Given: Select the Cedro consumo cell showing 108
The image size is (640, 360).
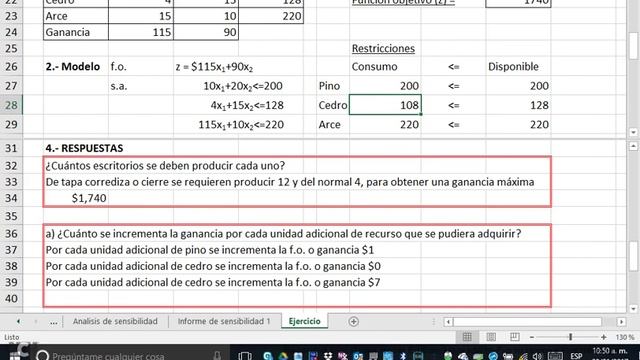Looking at the screenshot, I should 385,105.
